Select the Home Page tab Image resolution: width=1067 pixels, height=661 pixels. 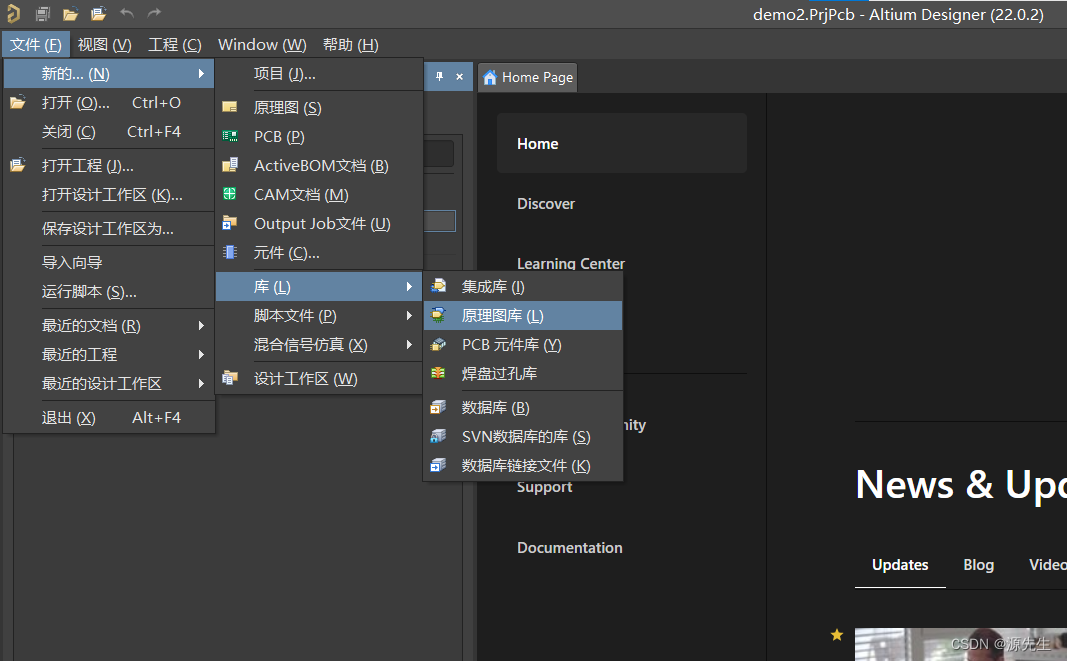[x=528, y=78]
